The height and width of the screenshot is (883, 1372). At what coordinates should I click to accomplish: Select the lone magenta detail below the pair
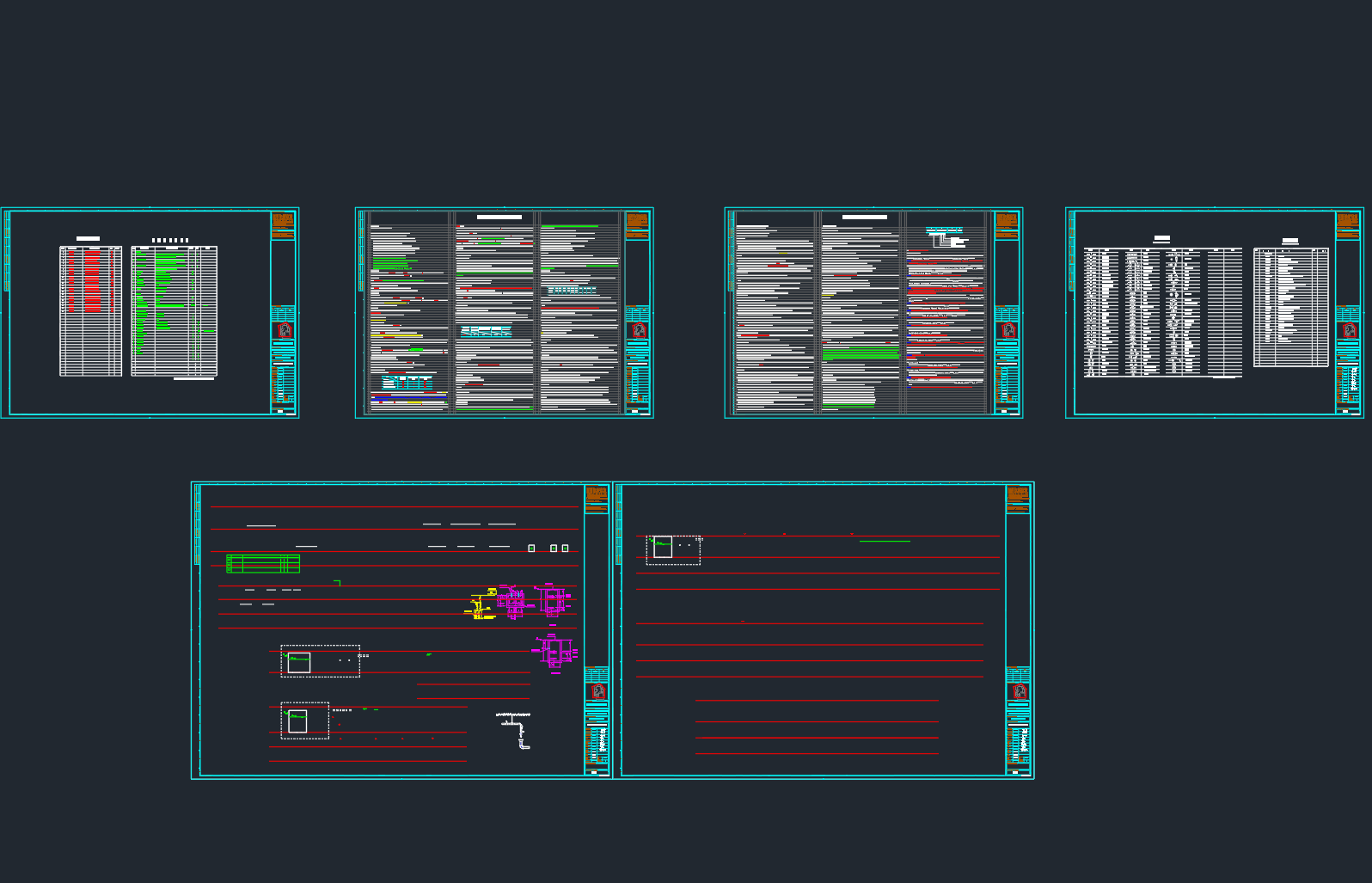coord(555,652)
